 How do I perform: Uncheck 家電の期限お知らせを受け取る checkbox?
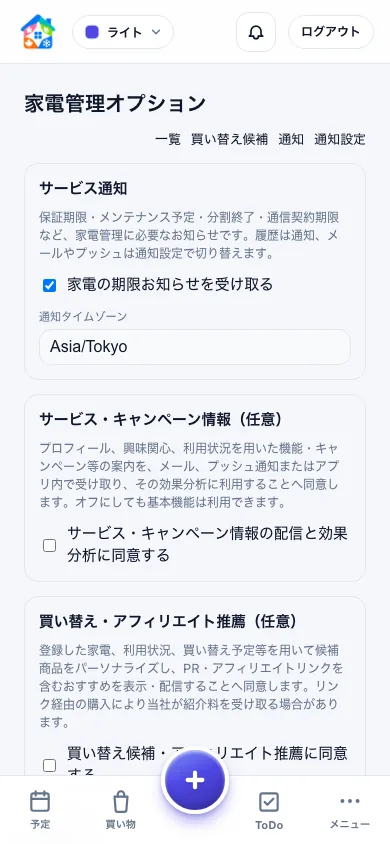(49, 285)
